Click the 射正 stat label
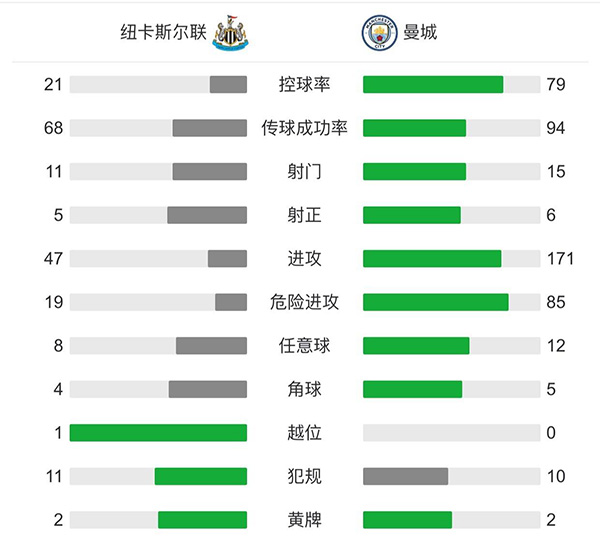 coord(304,215)
